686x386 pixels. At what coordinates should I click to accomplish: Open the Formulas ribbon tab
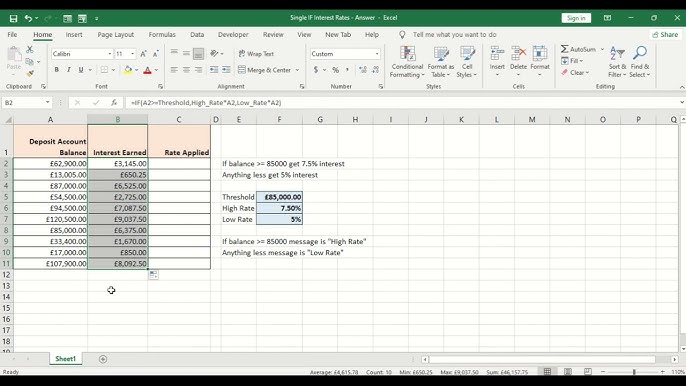coord(162,35)
